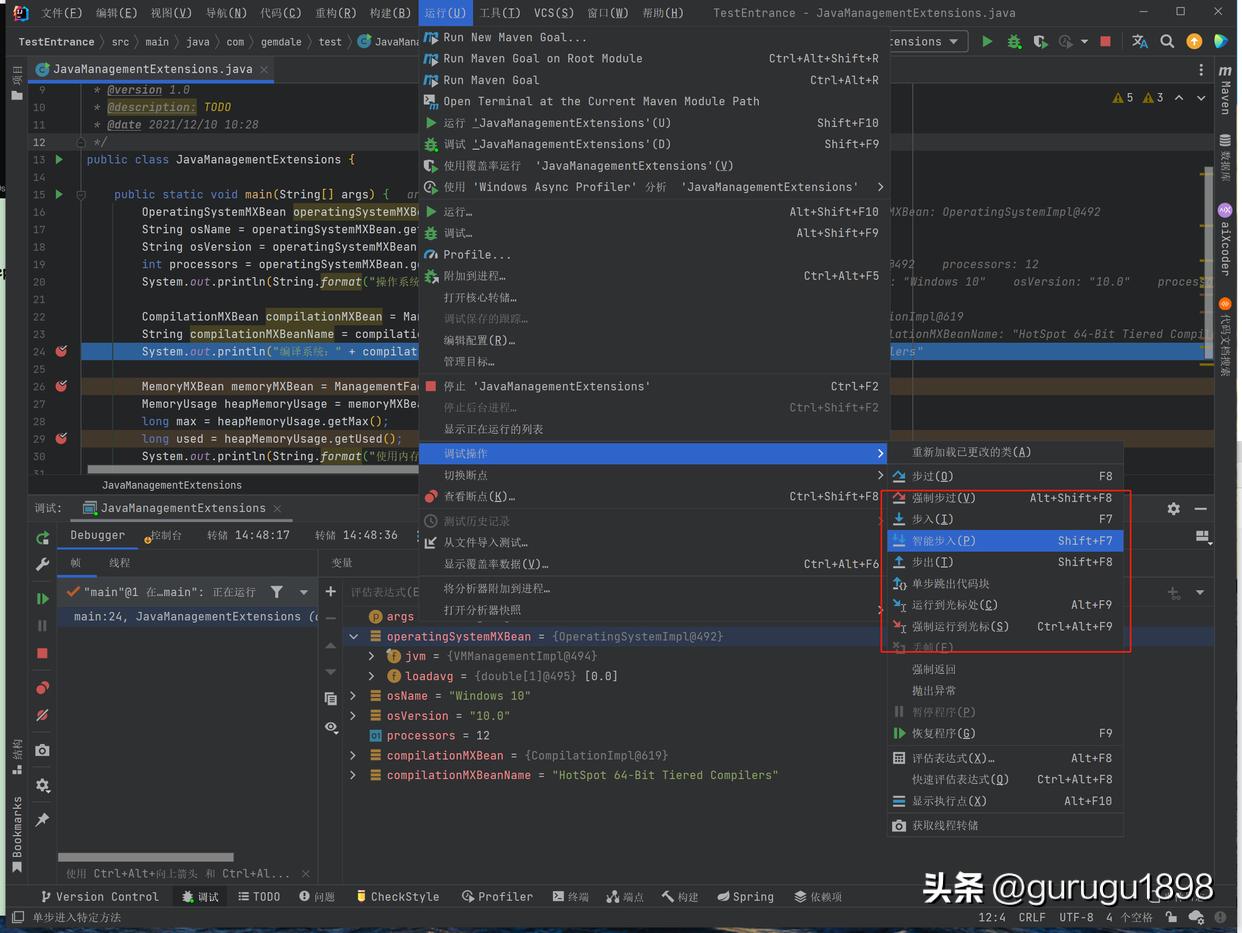Resume the program with the green play icon

(42, 599)
